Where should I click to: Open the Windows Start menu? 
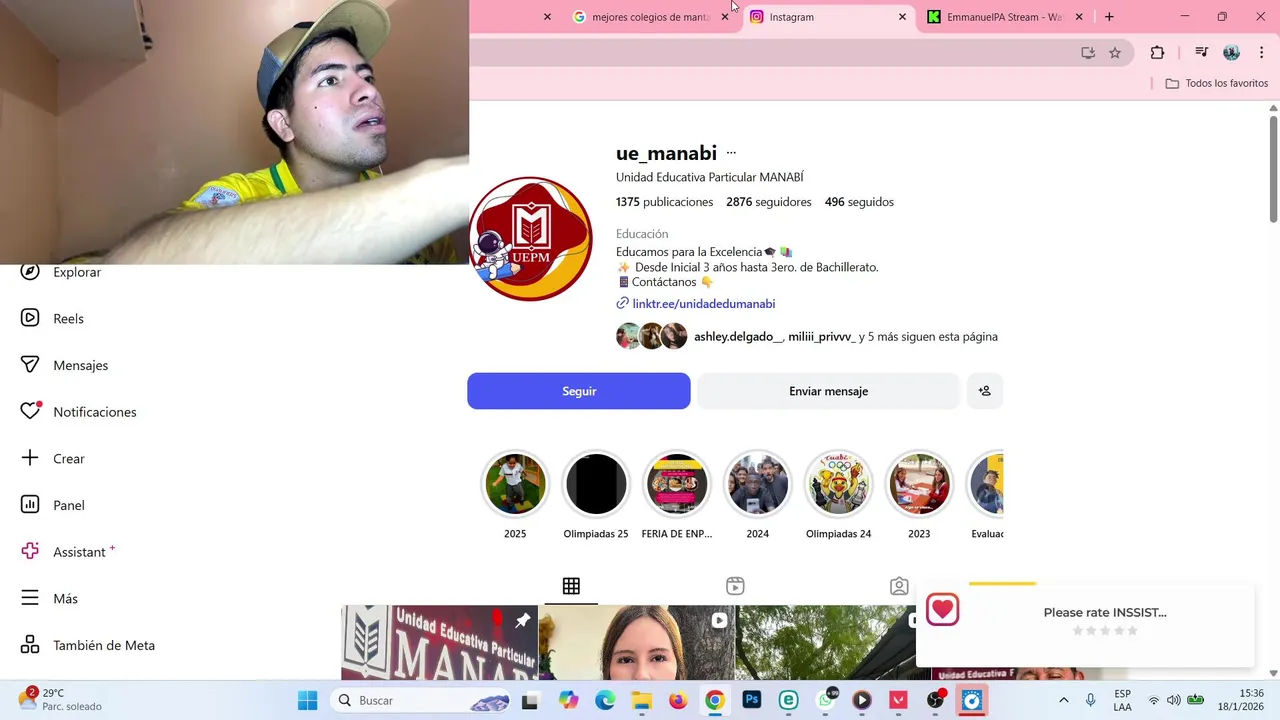pyautogui.click(x=307, y=701)
